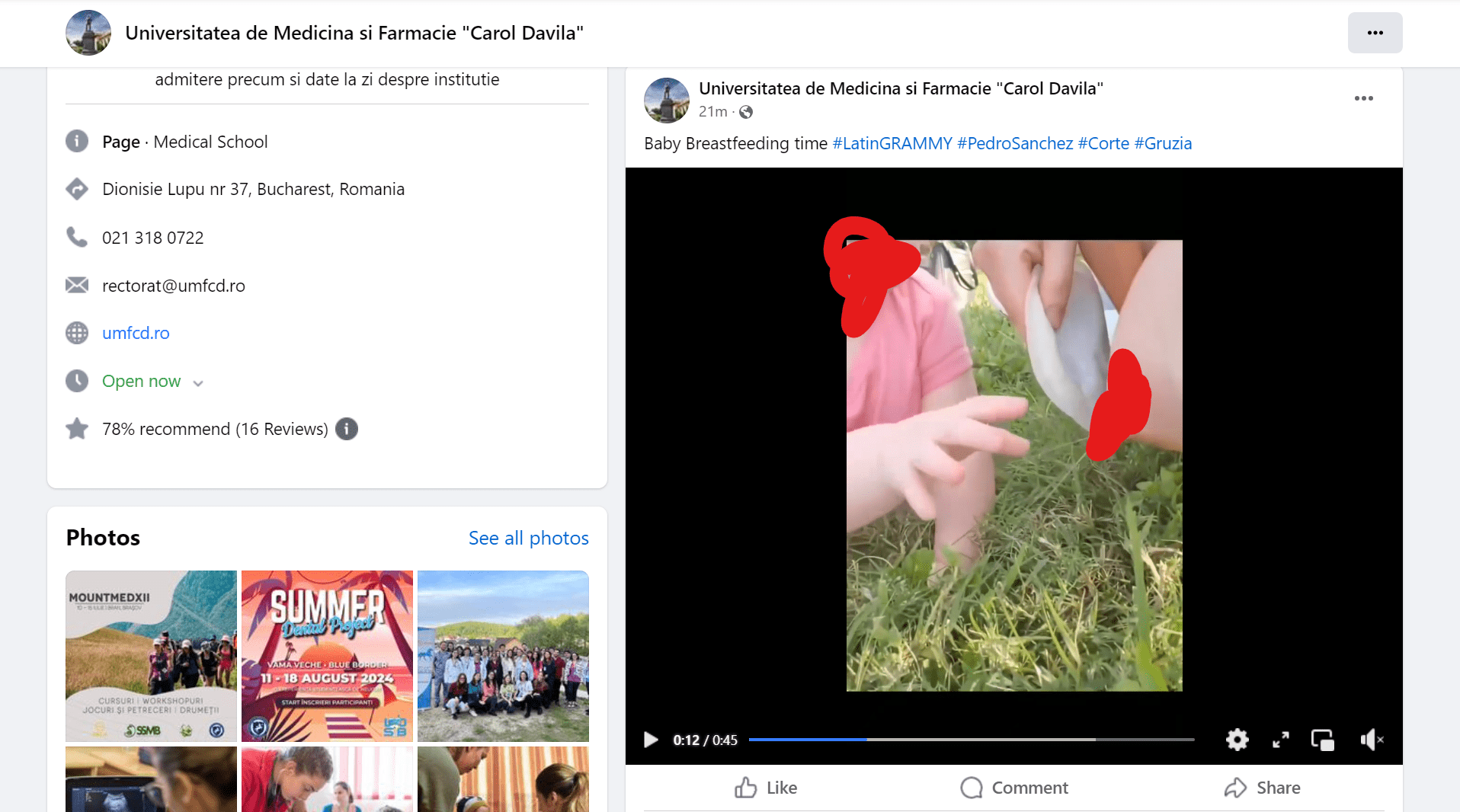Open post options three-dot menu
The height and width of the screenshot is (812, 1460).
[x=1363, y=98]
